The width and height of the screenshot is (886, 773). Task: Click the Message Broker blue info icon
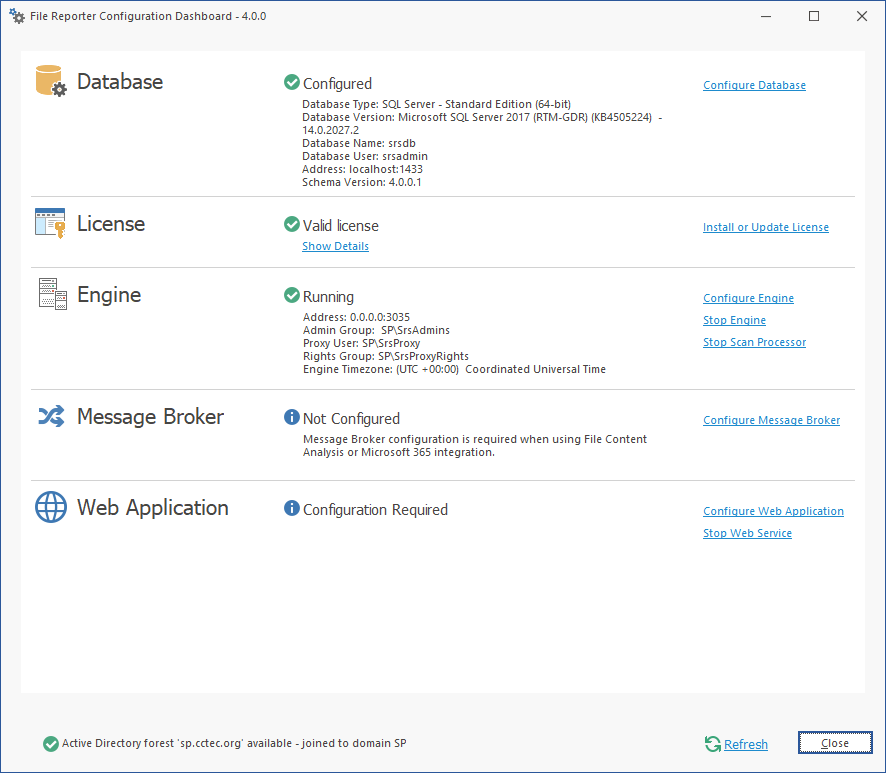tap(292, 418)
